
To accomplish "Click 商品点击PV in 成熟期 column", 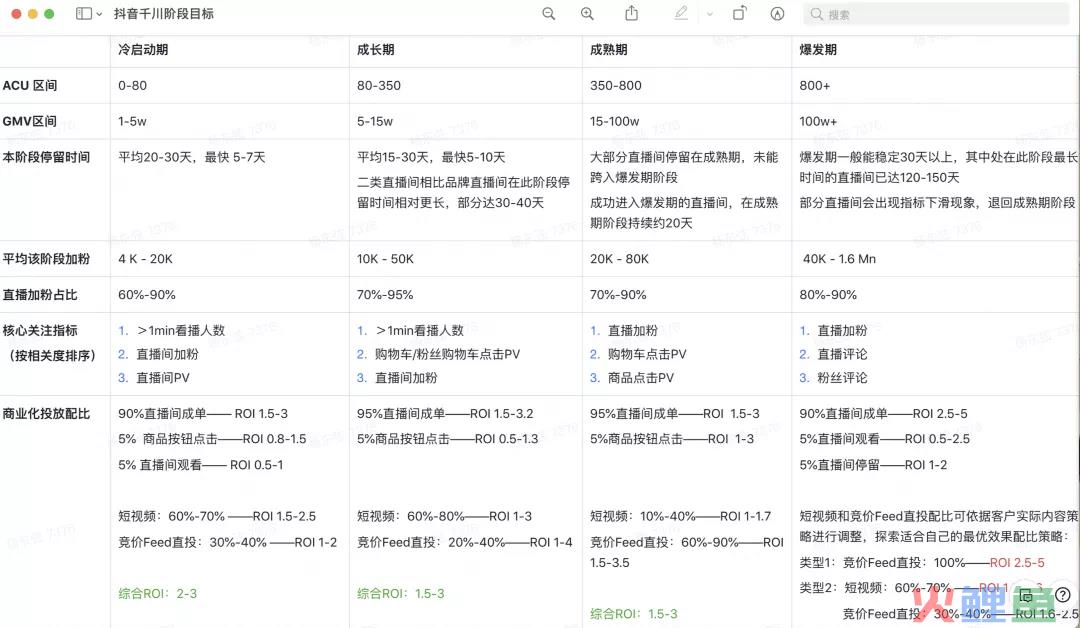I will coord(641,377).
